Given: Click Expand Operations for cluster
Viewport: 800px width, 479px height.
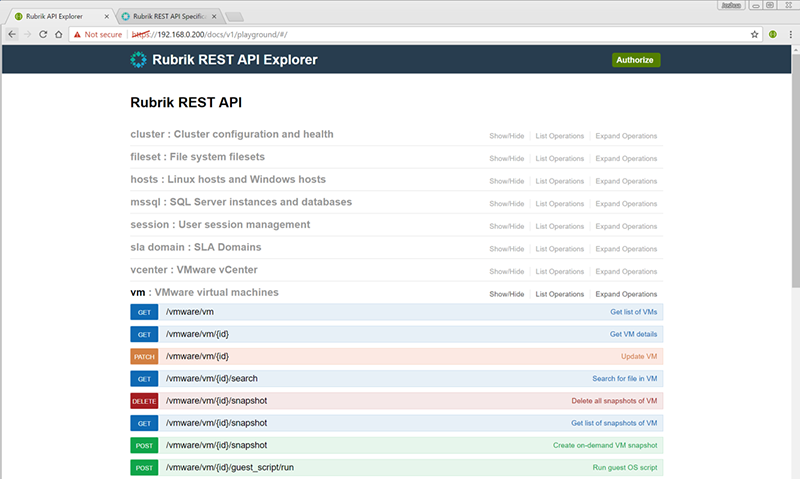Looking at the screenshot, I should [626, 136].
